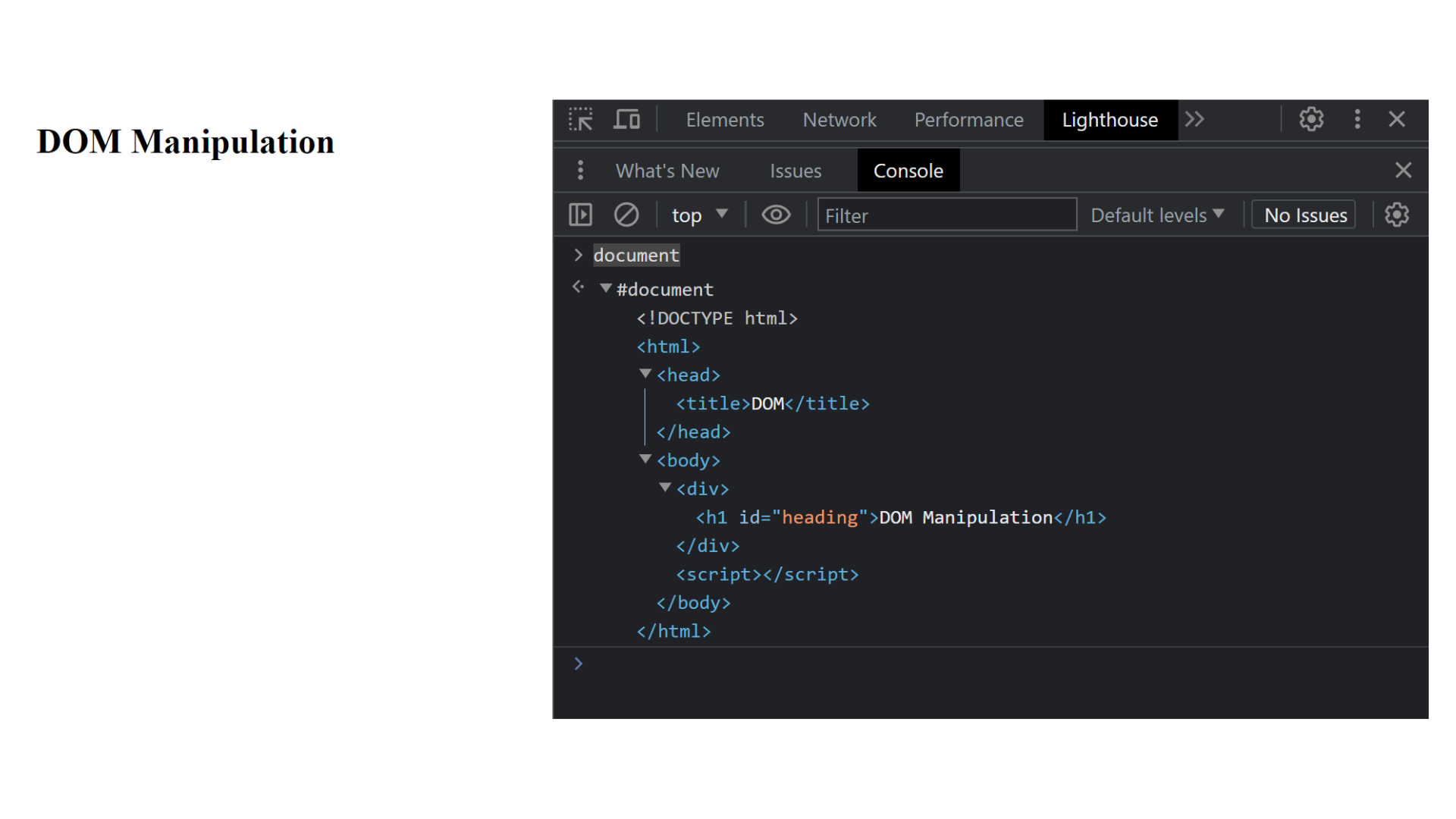This screenshot has height=819, width=1456.
Task: Select the Console drawer tab
Action: (908, 171)
